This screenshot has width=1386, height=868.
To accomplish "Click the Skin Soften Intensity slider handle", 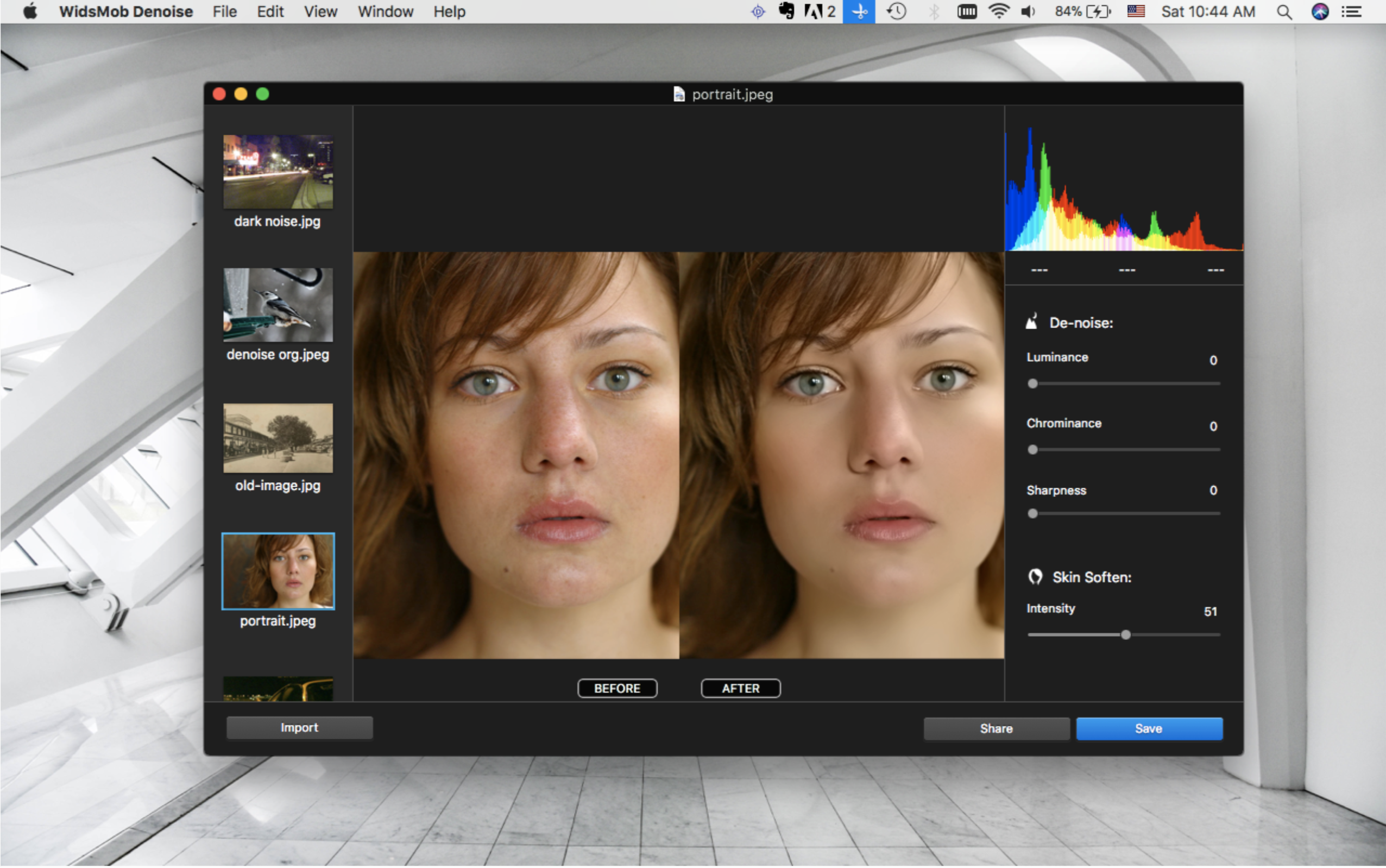I will point(1125,634).
